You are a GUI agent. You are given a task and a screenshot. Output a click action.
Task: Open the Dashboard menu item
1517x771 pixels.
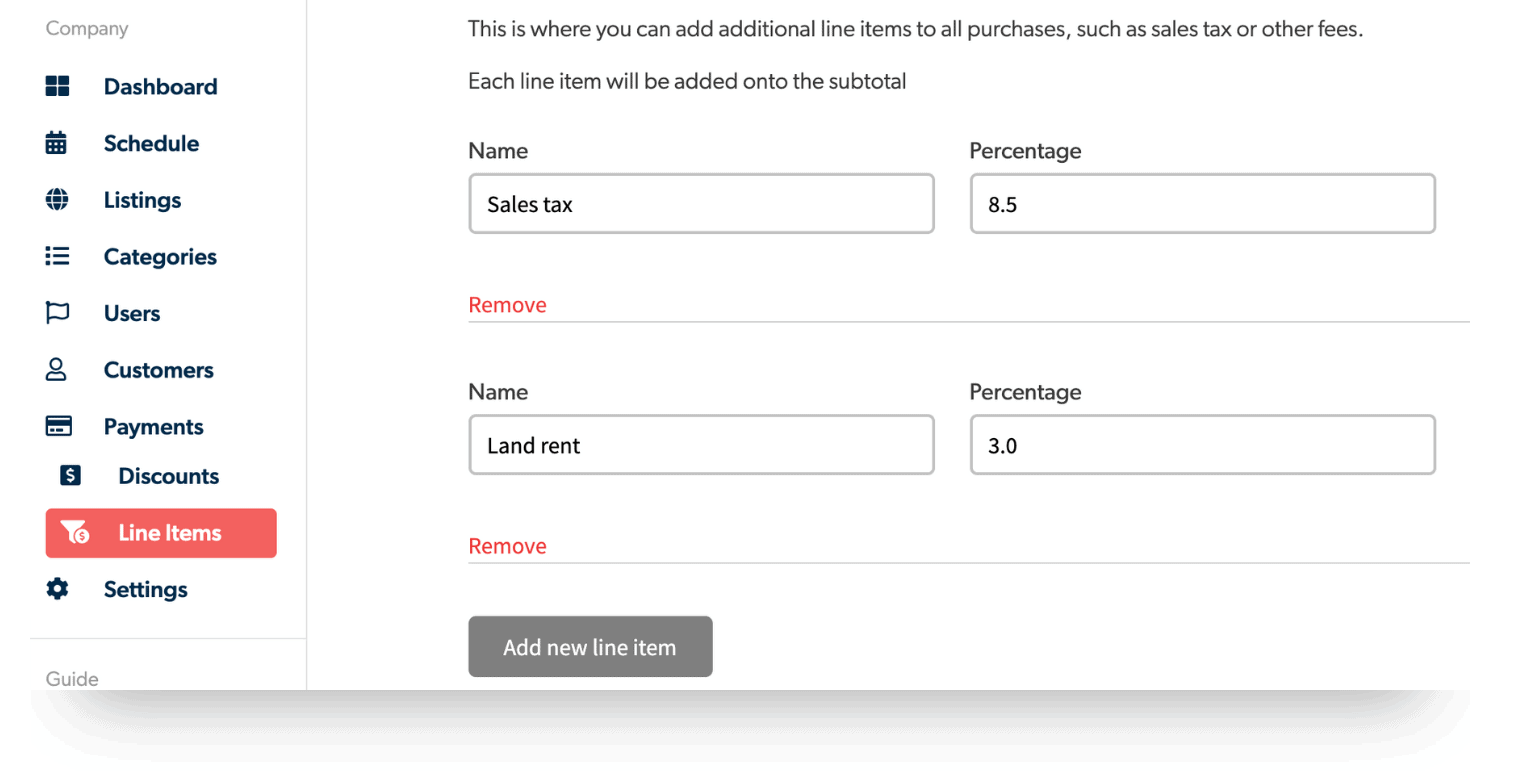tap(160, 87)
